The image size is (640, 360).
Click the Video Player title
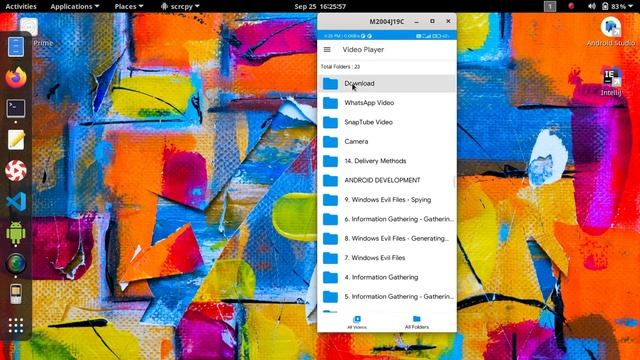click(363, 49)
